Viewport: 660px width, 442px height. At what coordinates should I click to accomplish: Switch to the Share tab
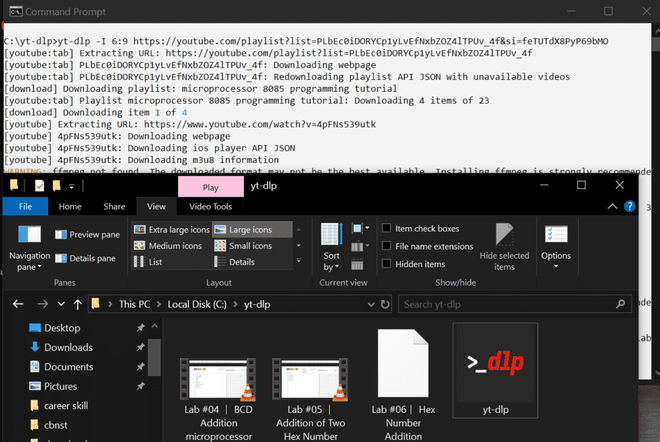click(114, 206)
